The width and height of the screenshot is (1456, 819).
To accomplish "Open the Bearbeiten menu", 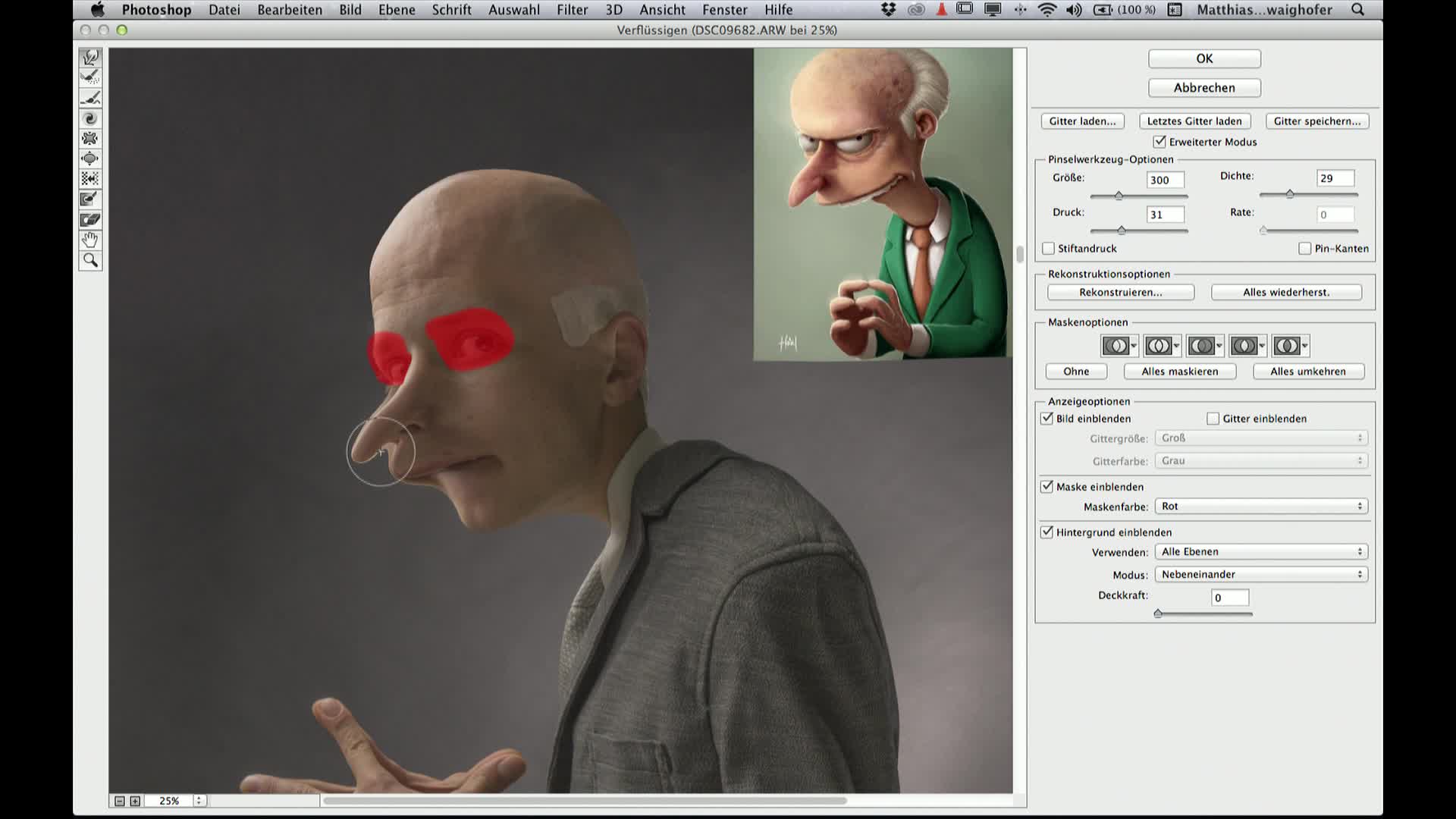I will (x=290, y=10).
